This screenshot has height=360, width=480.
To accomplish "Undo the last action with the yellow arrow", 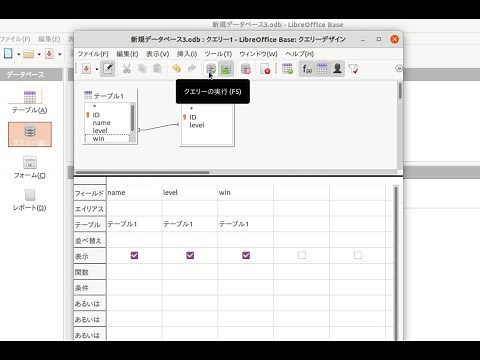I will click(x=176, y=69).
